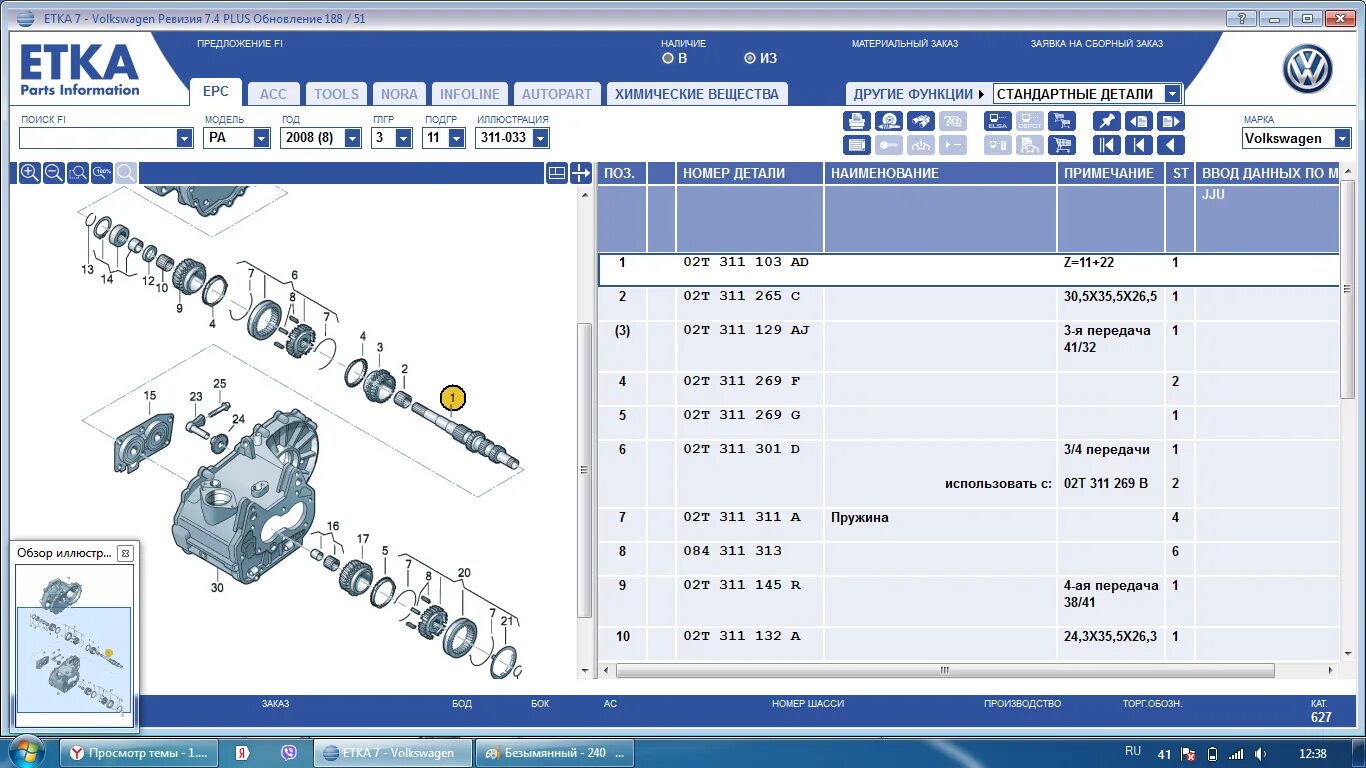Image resolution: width=1366 pixels, height=768 pixels.
Task: Open the ГОД dropdown showing 2008 (8)
Action: tap(352, 138)
